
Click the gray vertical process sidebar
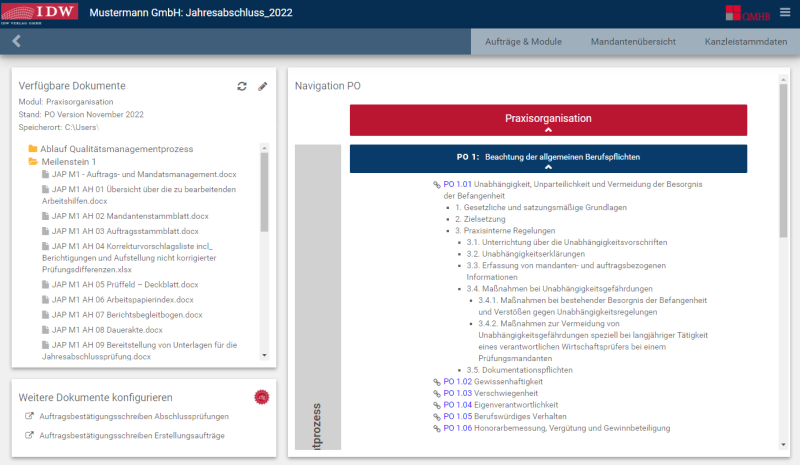318,297
